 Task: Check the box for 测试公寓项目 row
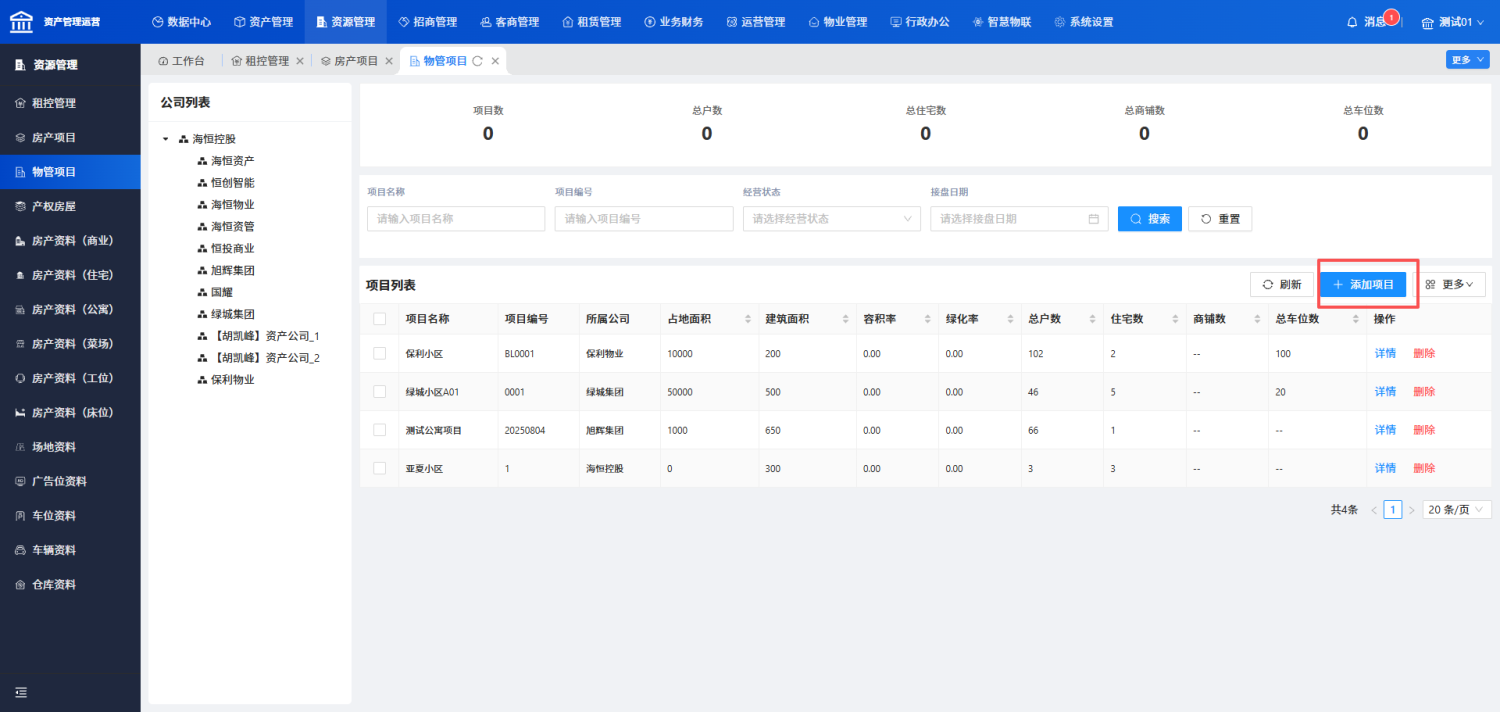[379, 430]
